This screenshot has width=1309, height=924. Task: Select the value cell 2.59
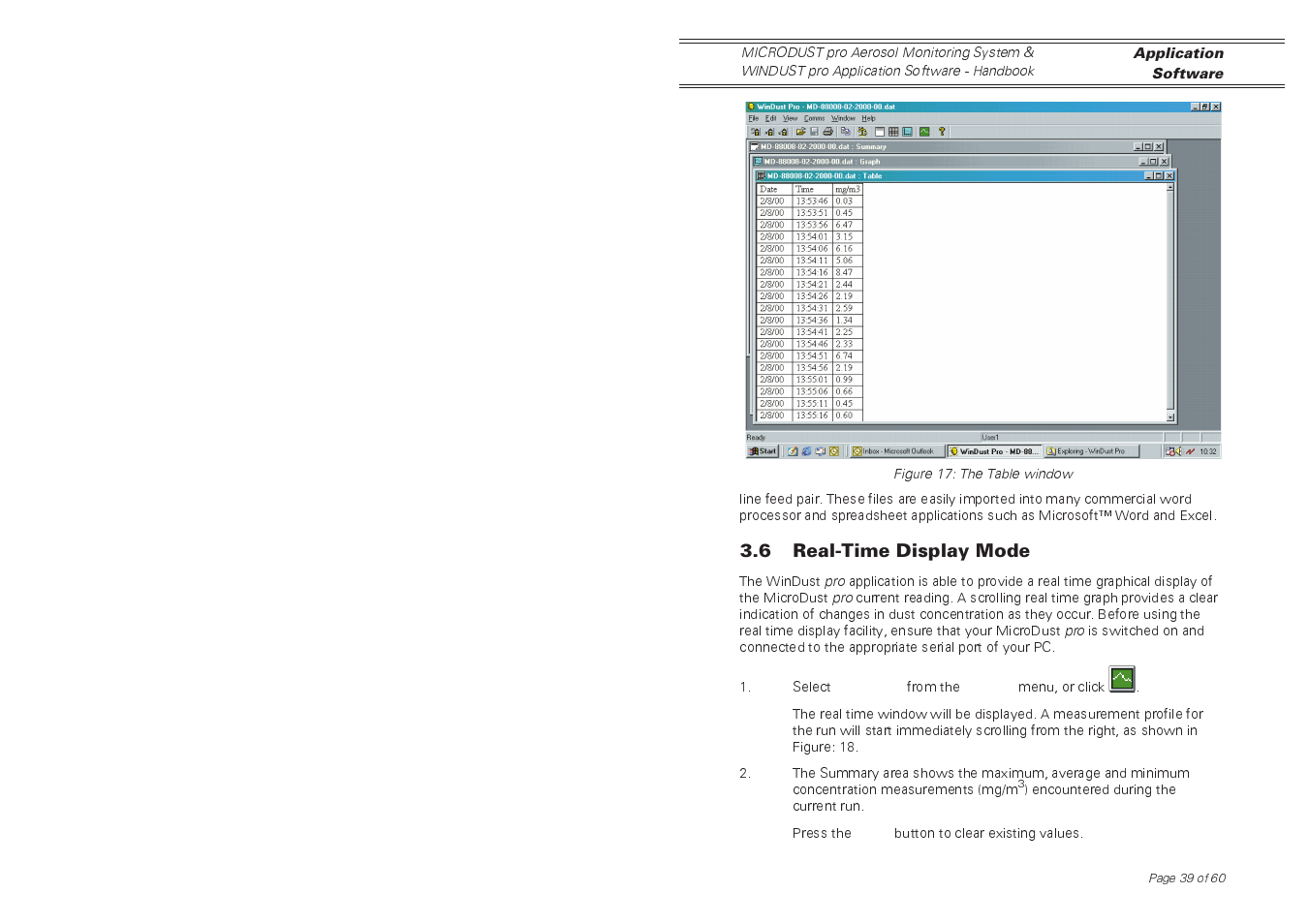click(848, 308)
